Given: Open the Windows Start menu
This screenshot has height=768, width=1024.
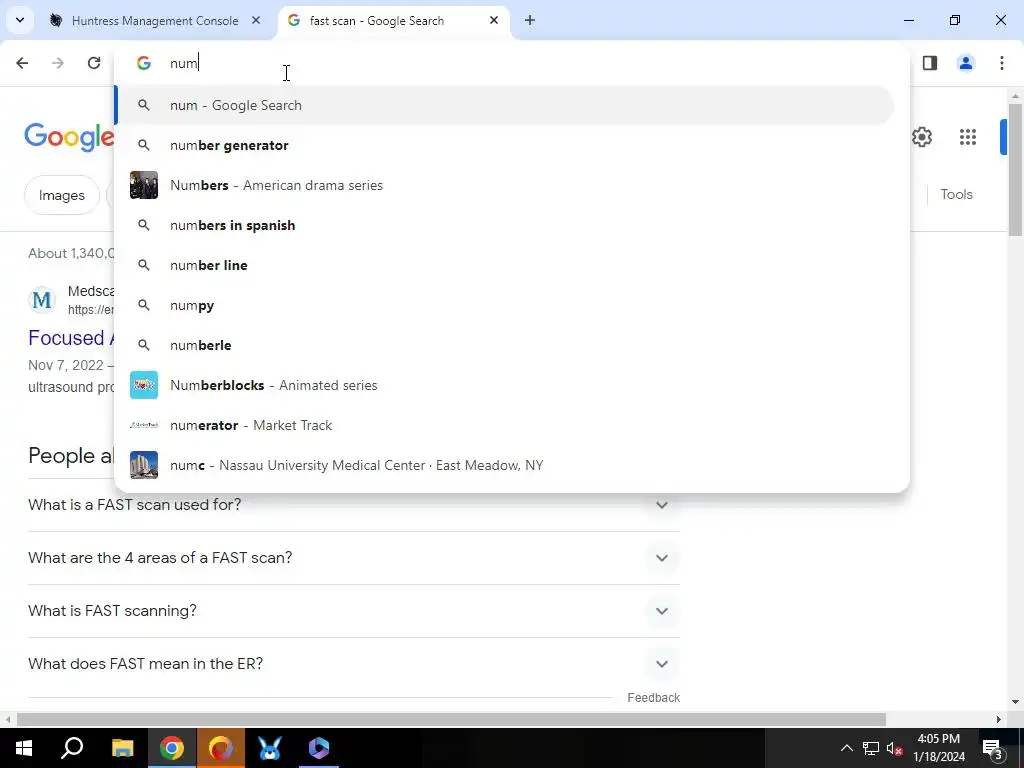Looking at the screenshot, I should tap(24, 748).
